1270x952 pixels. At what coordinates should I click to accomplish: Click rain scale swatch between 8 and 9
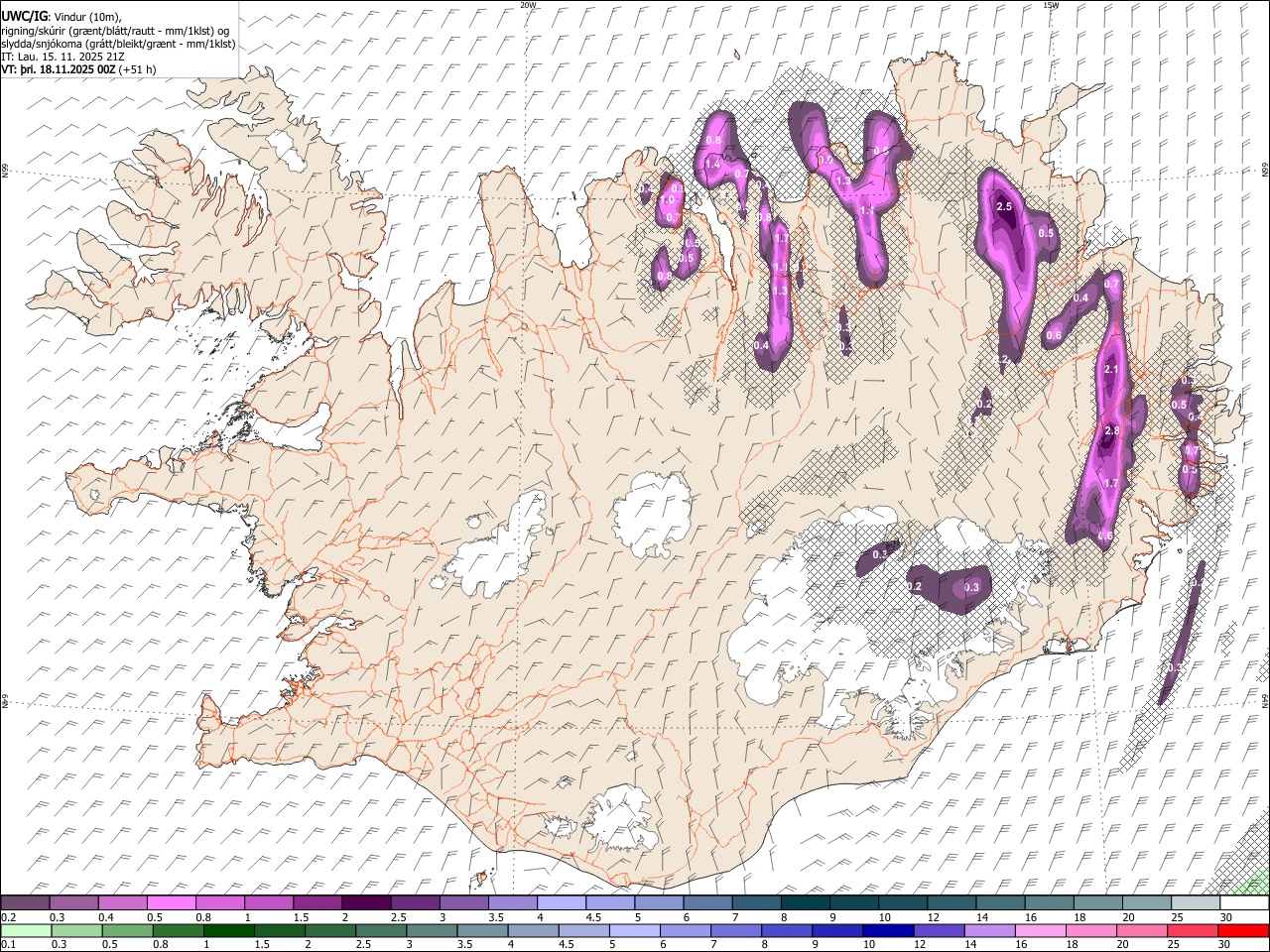pos(785,930)
